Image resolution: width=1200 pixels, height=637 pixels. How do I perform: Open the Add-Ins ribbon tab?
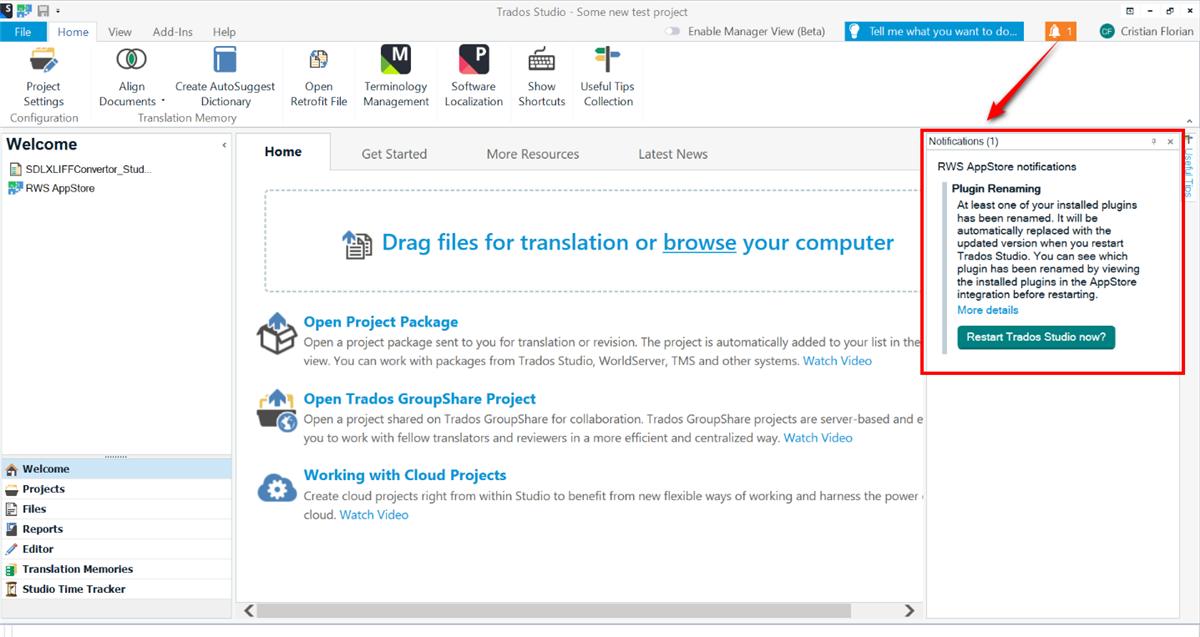(172, 32)
